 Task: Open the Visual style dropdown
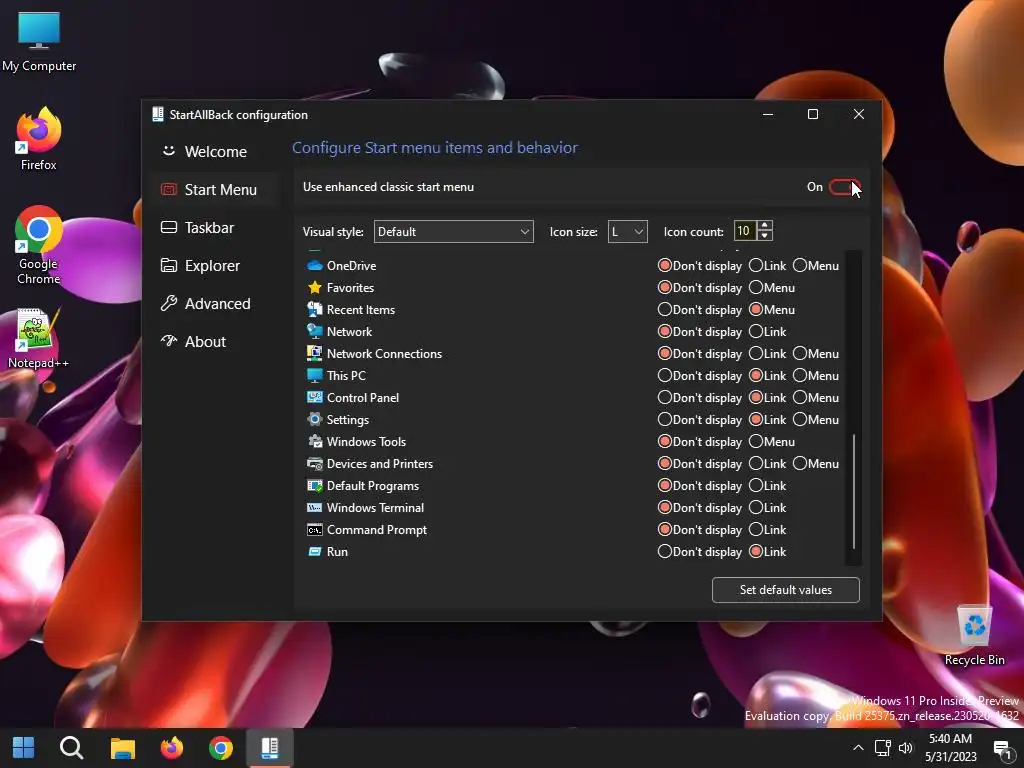(453, 232)
